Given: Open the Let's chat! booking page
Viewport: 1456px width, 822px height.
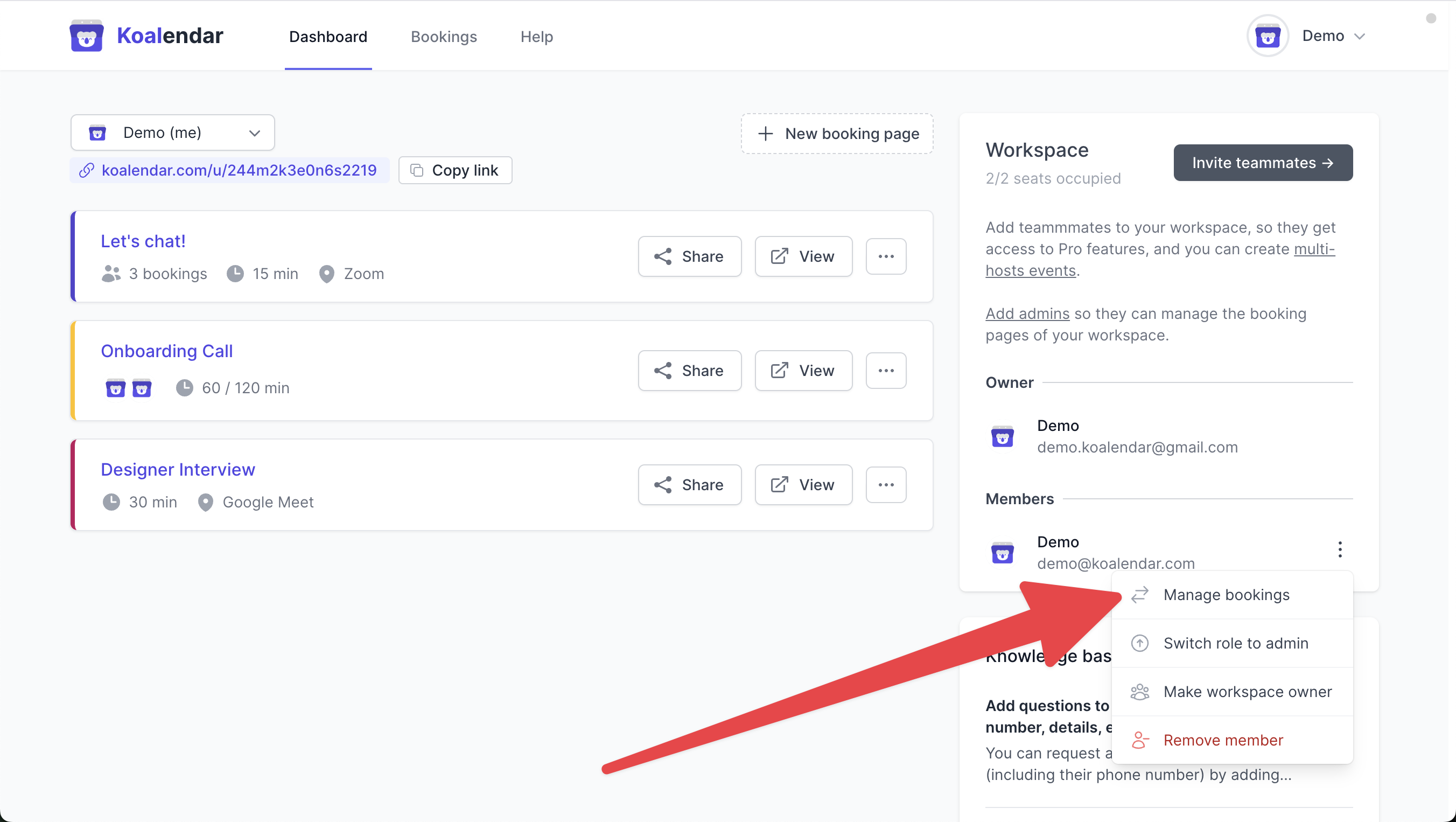Looking at the screenshot, I should click(x=143, y=241).
